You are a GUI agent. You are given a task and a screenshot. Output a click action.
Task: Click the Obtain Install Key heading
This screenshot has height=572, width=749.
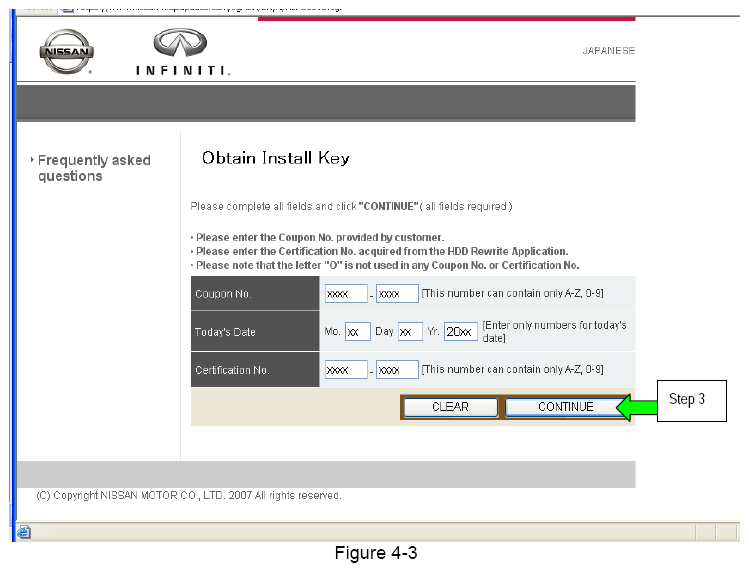pos(275,158)
